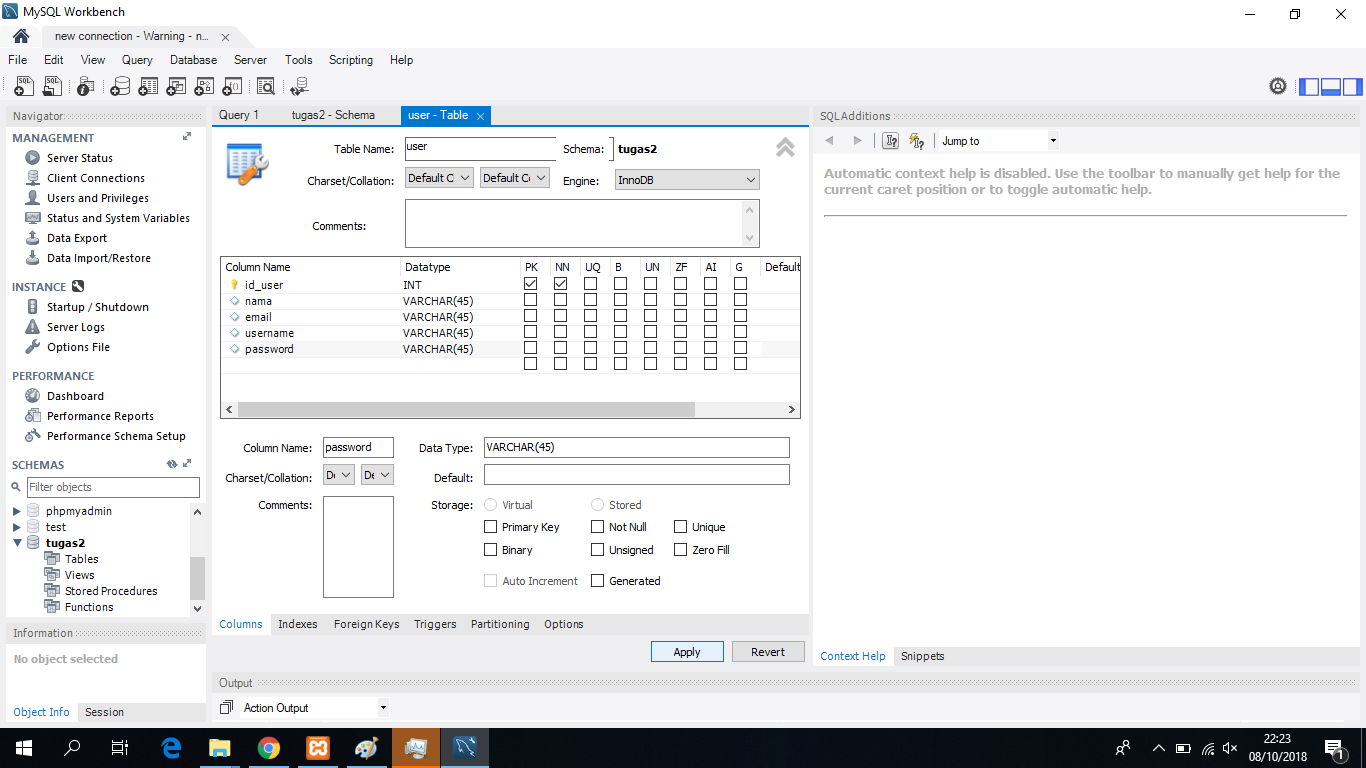Enable the Not Null checkbox in column details
Image resolution: width=1366 pixels, height=768 pixels.
[x=597, y=527]
